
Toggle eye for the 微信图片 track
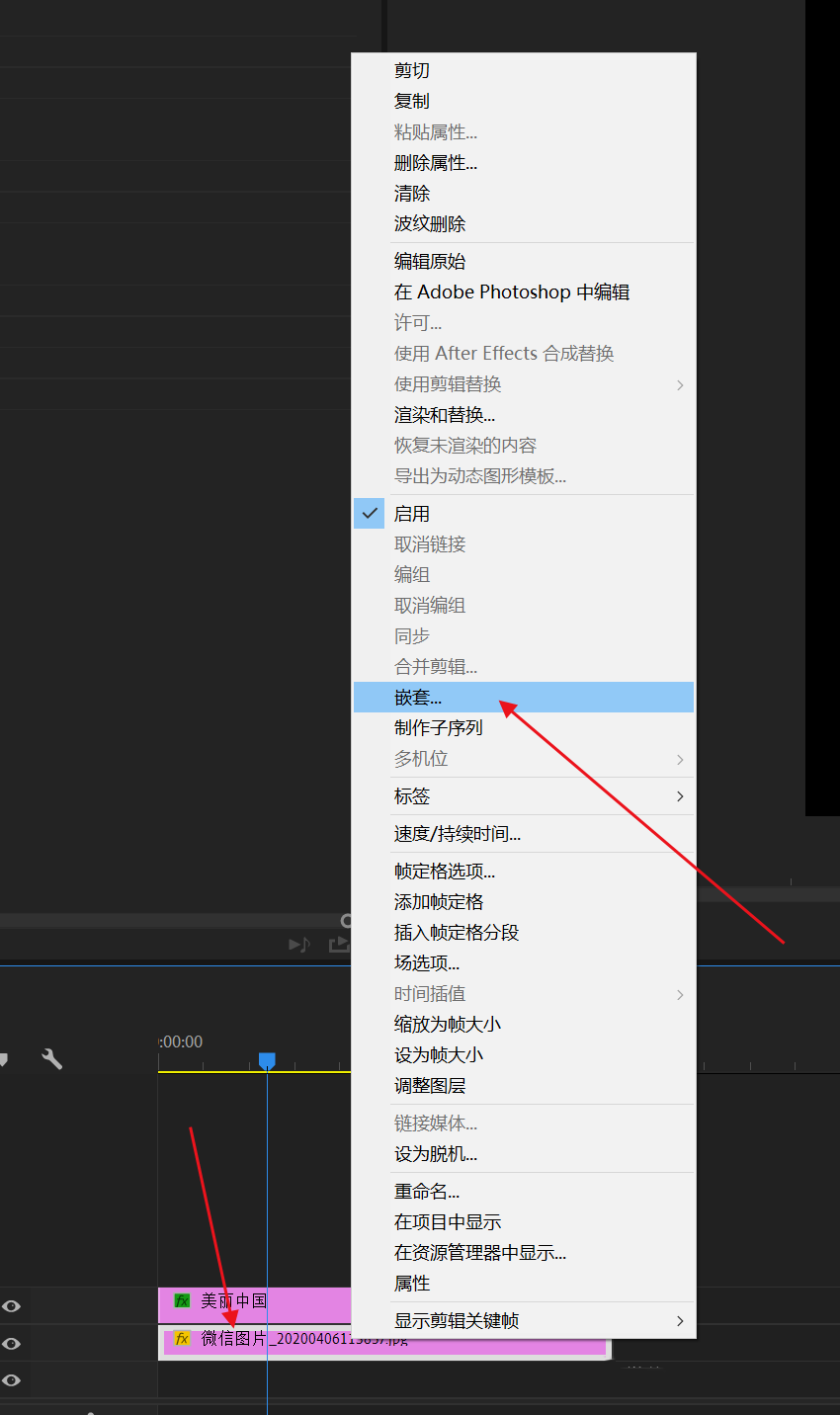click(11, 1344)
